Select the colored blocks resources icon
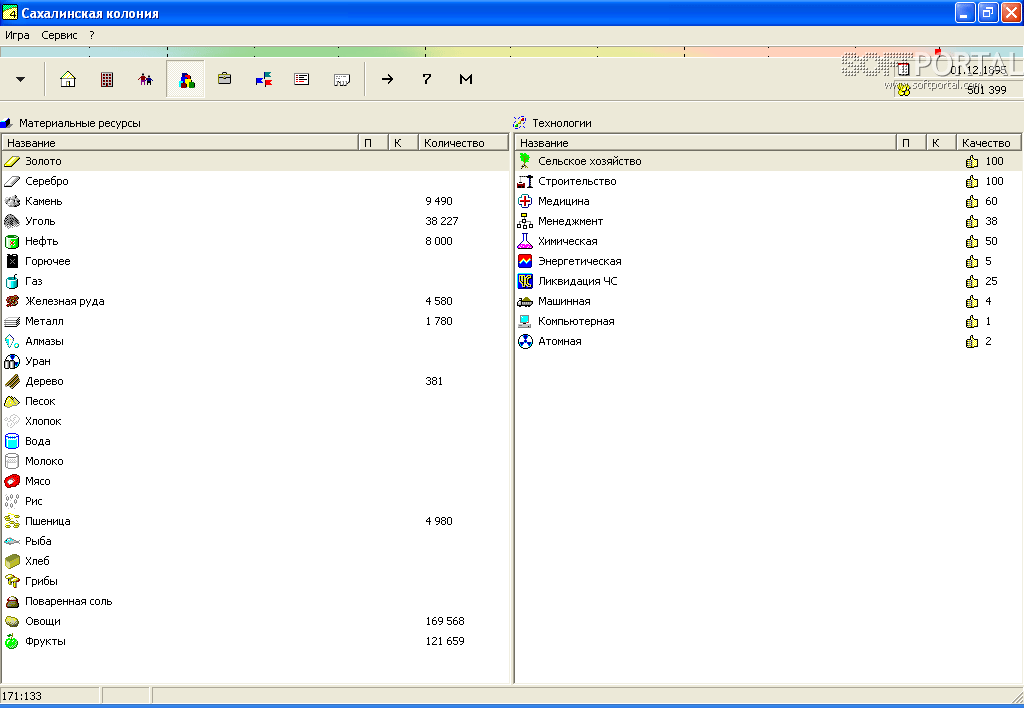This screenshot has width=1024, height=708. 186,79
